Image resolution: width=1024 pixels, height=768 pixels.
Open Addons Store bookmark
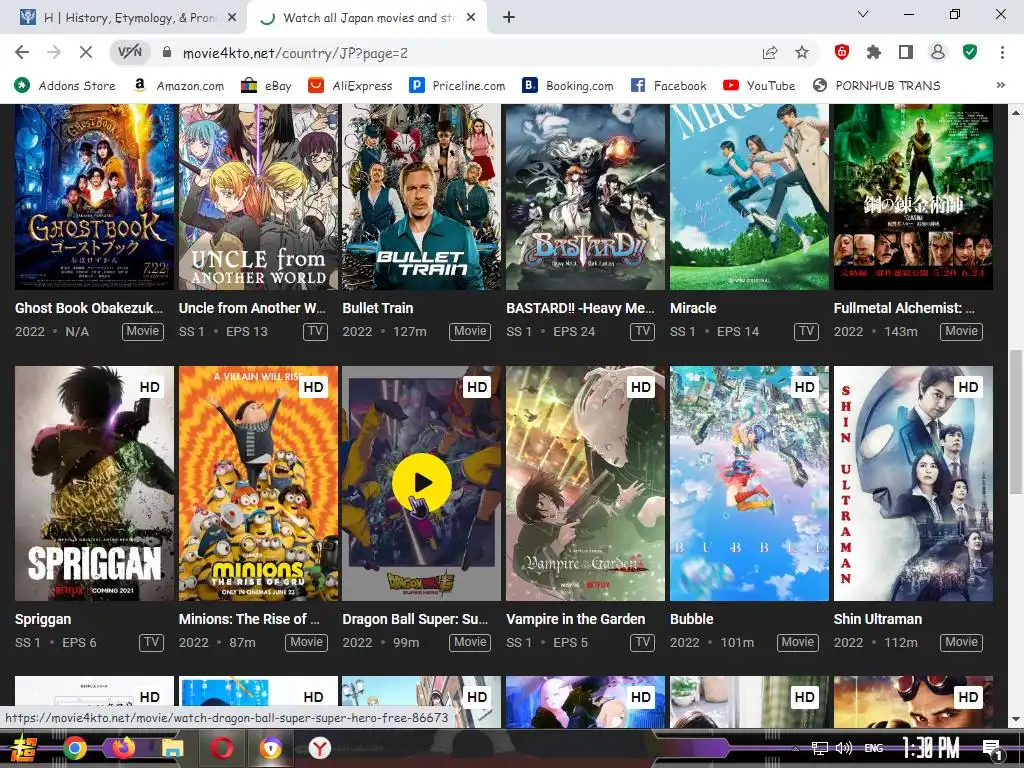click(65, 86)
